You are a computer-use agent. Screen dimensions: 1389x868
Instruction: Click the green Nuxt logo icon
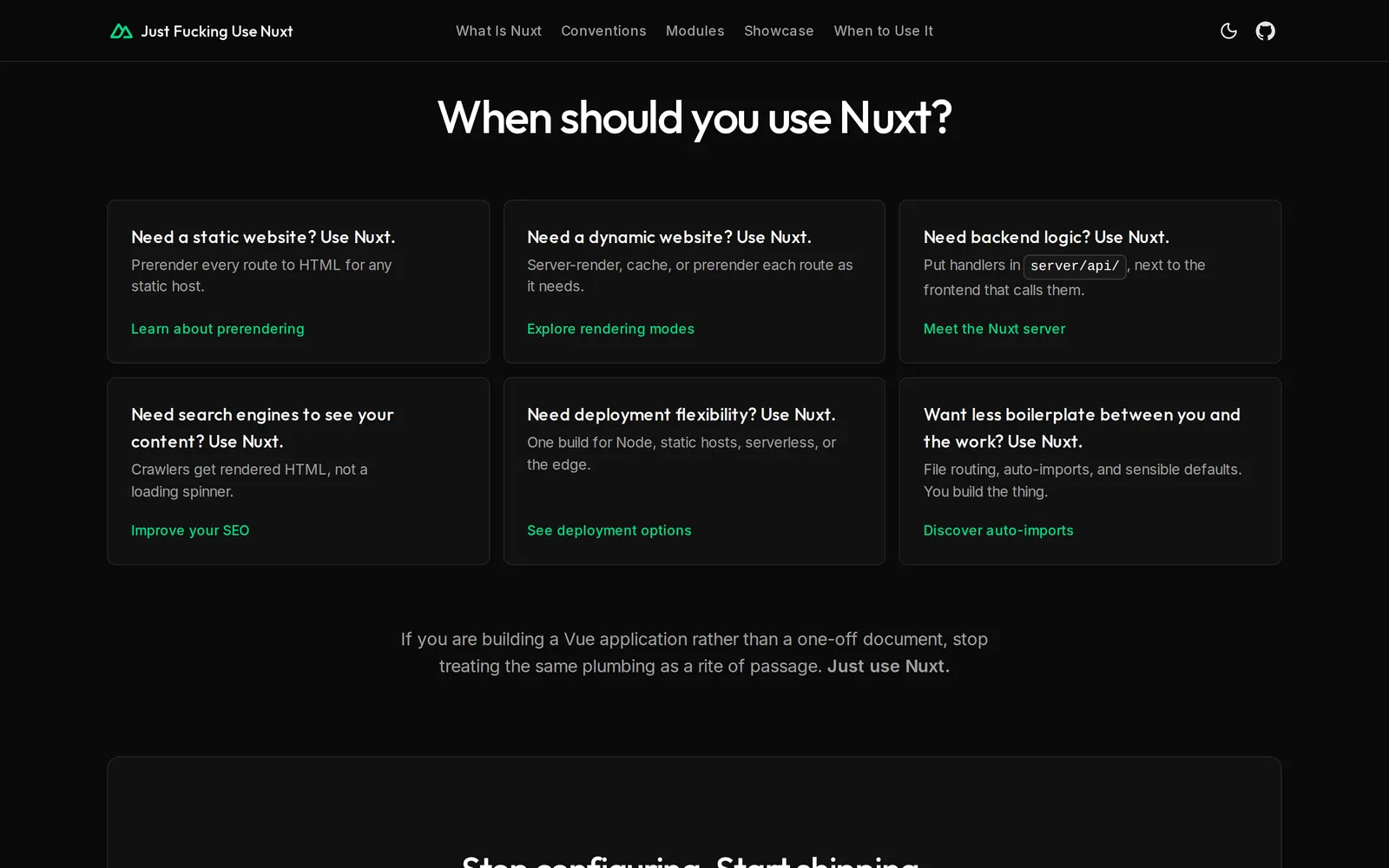point(122,31)
